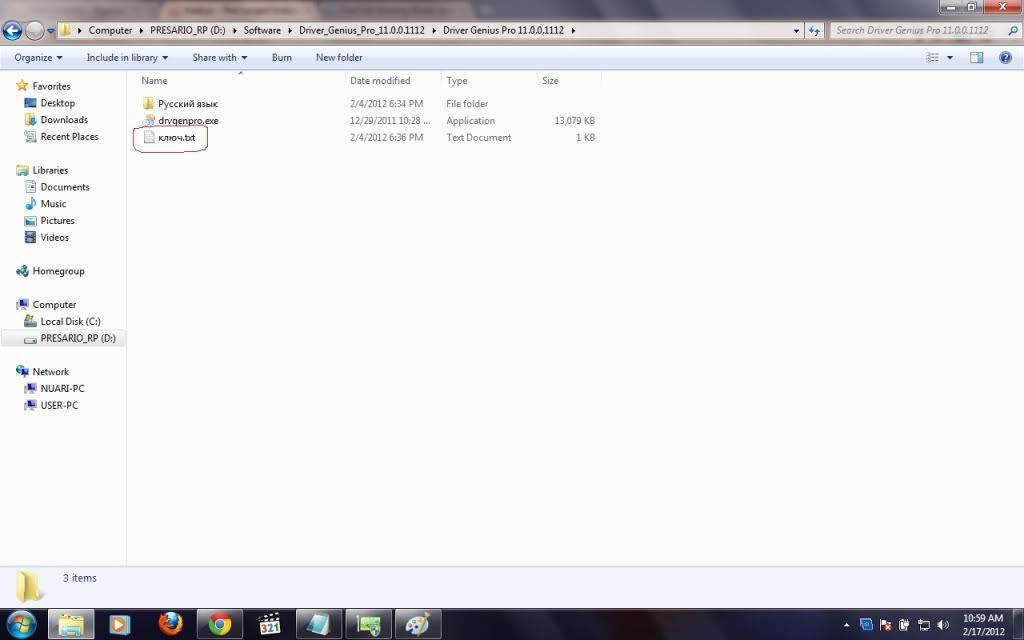This screenshot has width=1024, height=640.
Task: Open the Videos library
Action: 54,238
